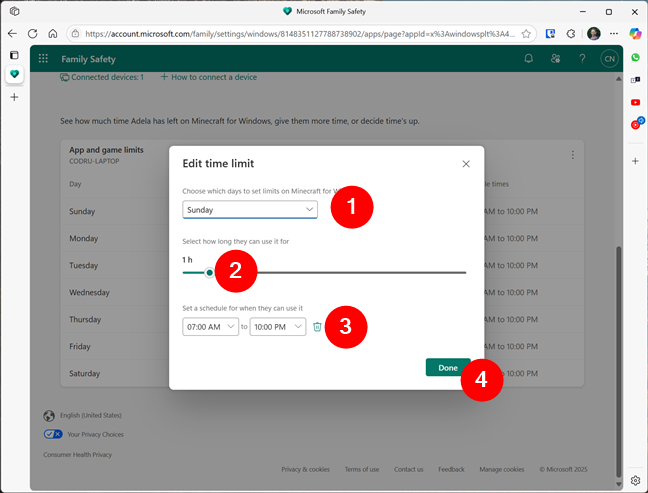648x493 pixels.
Task: Open Edge sidebar settings gear
Action: 636,480
